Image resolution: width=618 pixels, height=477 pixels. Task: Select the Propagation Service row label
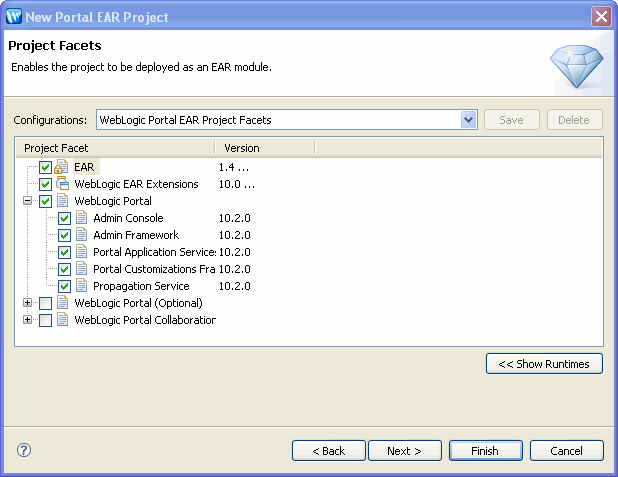pos(141,286)
